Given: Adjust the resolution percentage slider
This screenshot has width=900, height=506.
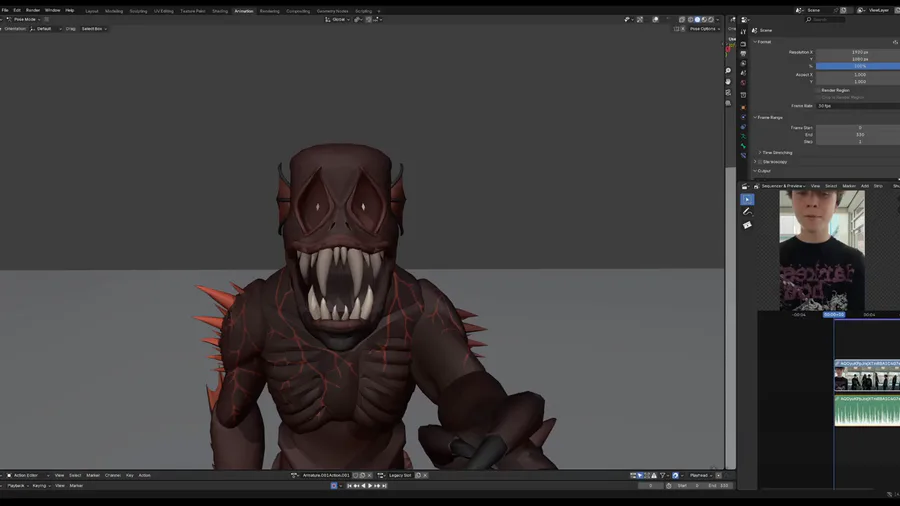Looking at the screenshot, I should coord(858,66).
